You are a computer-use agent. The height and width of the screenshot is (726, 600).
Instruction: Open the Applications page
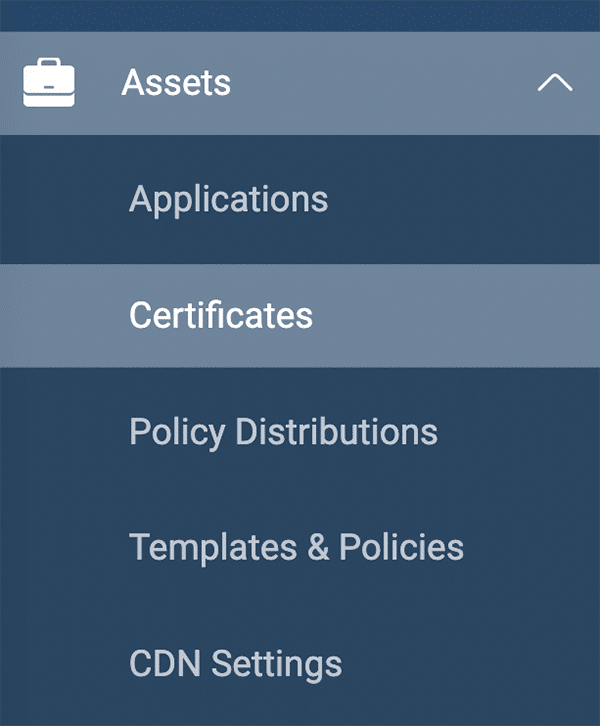[x=228, y=199]
